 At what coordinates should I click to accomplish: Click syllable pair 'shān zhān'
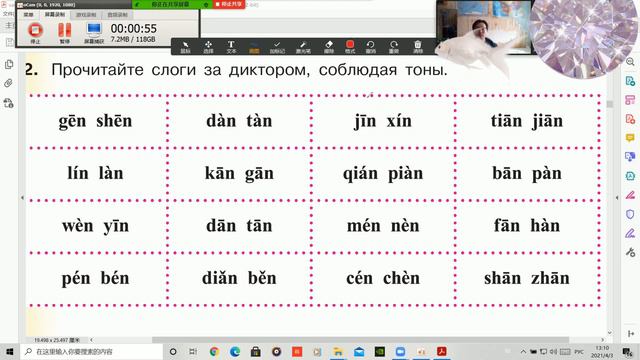pyautogui.click(x=527, y=278)
